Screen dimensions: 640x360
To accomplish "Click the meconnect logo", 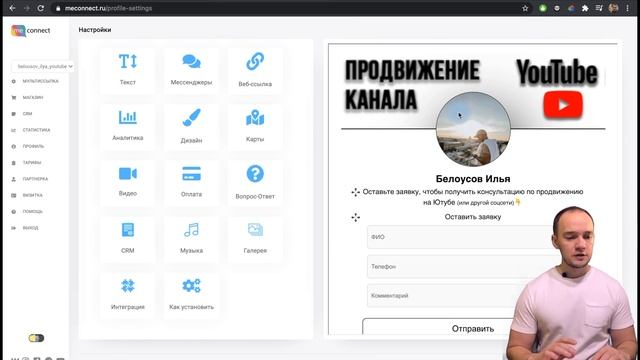I will point(31,31).
